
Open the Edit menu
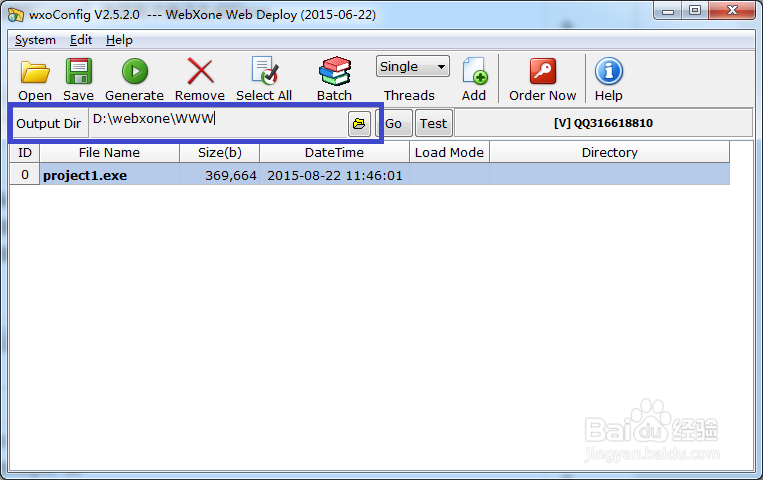[81, 40]
